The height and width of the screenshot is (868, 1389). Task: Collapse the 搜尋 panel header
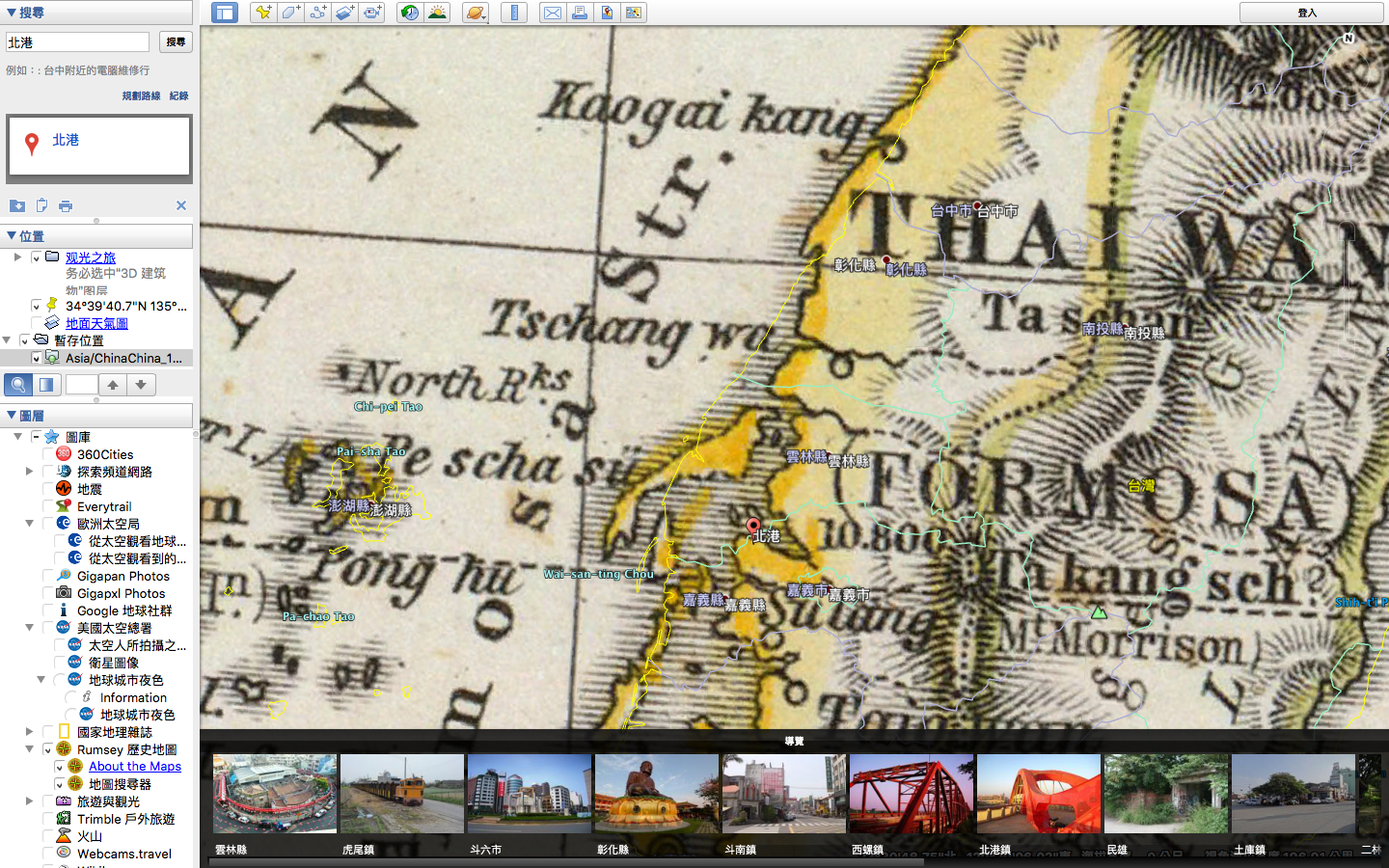(12, 13)
